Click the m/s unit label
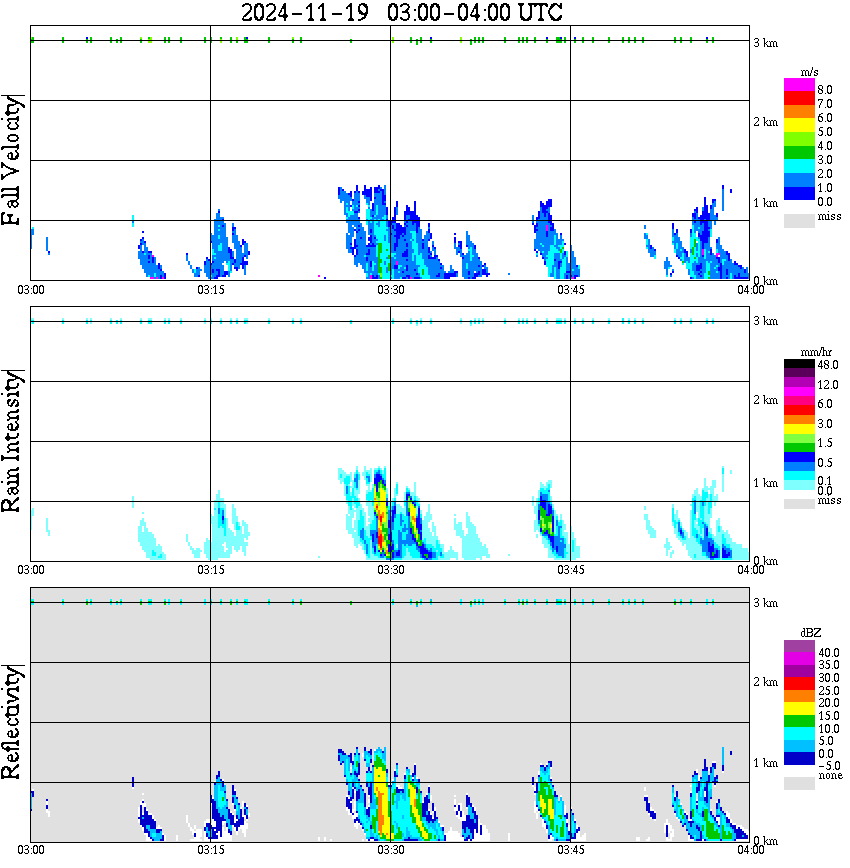 point(809,72)
